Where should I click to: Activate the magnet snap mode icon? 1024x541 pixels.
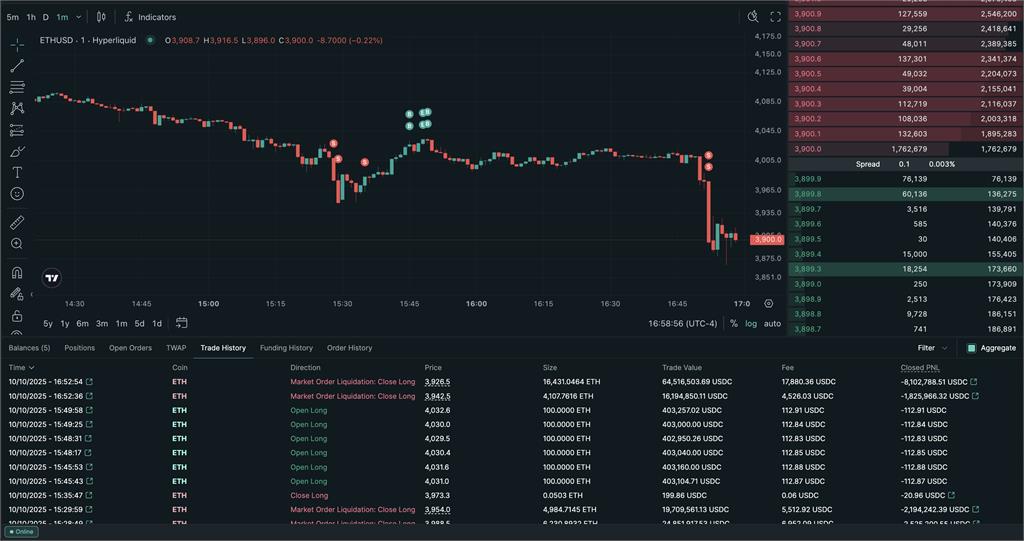point(17,273)
